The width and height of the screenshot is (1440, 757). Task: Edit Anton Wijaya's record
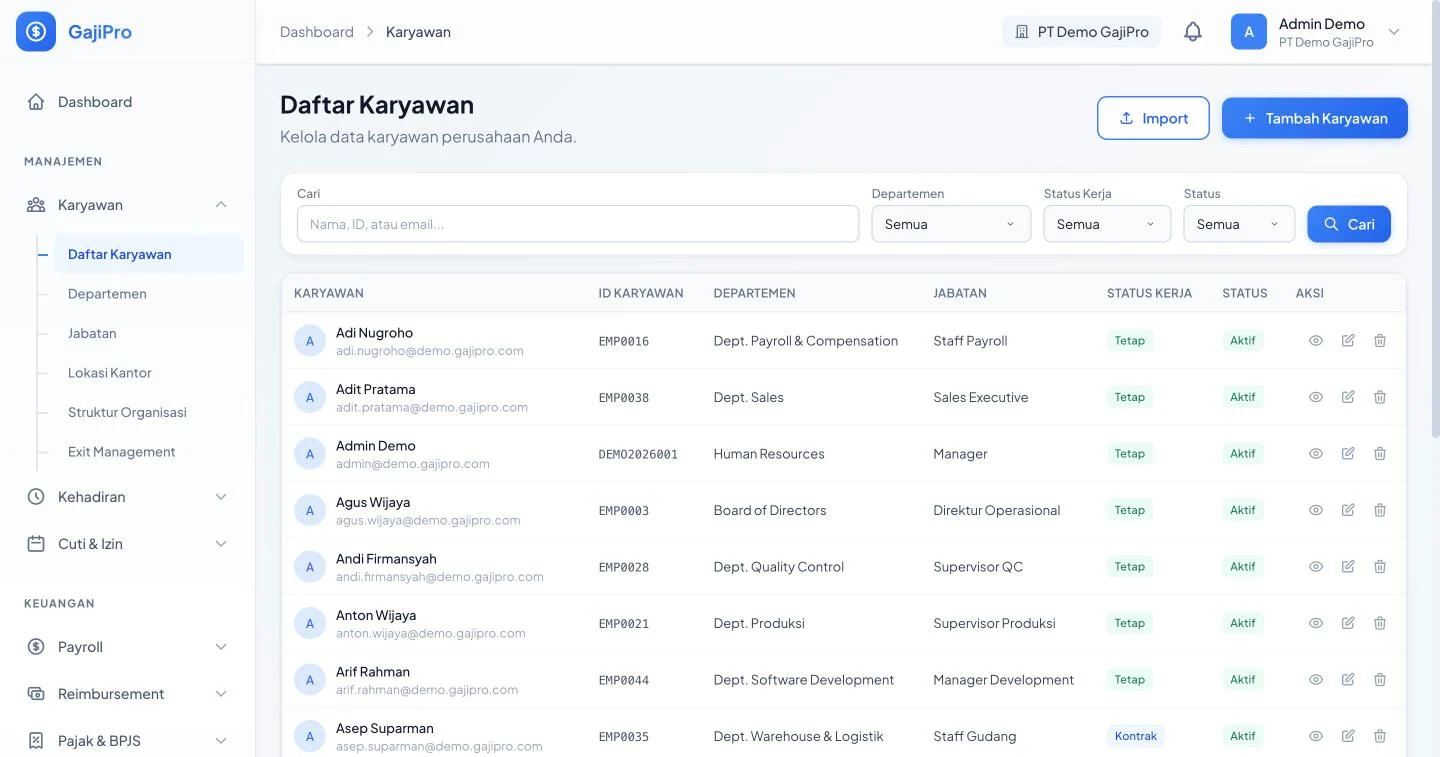coord(1348,623)
